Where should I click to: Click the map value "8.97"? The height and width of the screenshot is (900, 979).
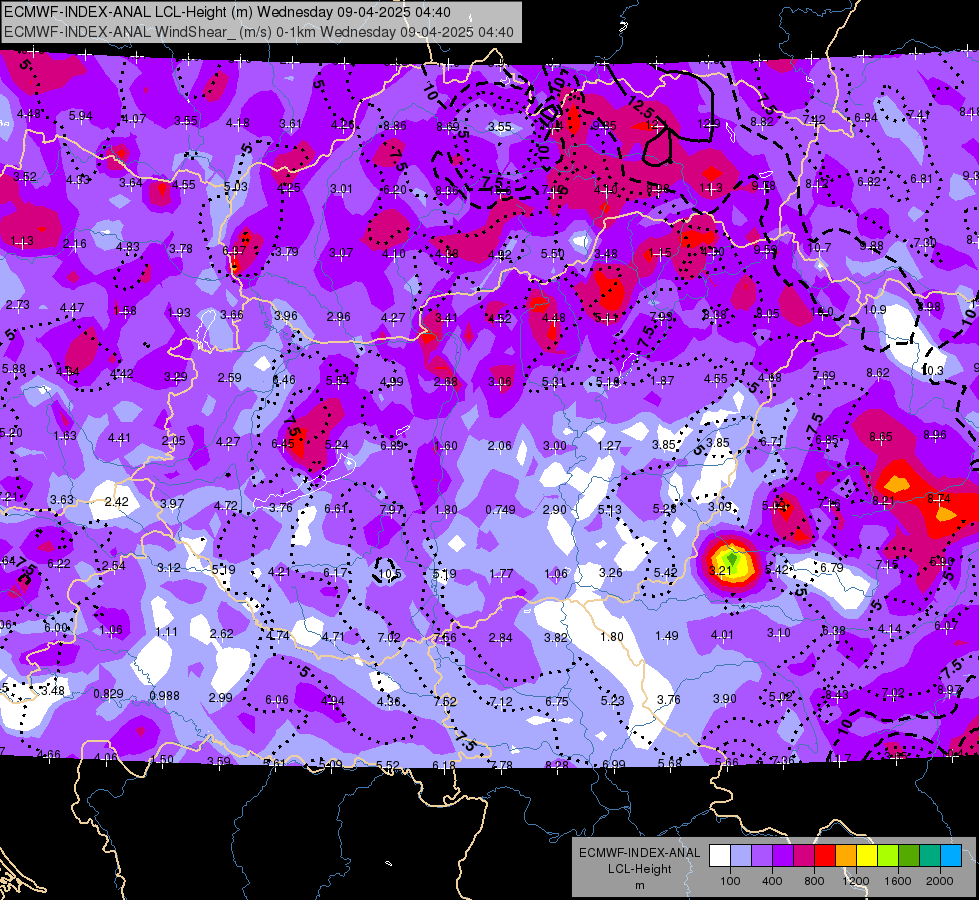[x=949, y=690]
